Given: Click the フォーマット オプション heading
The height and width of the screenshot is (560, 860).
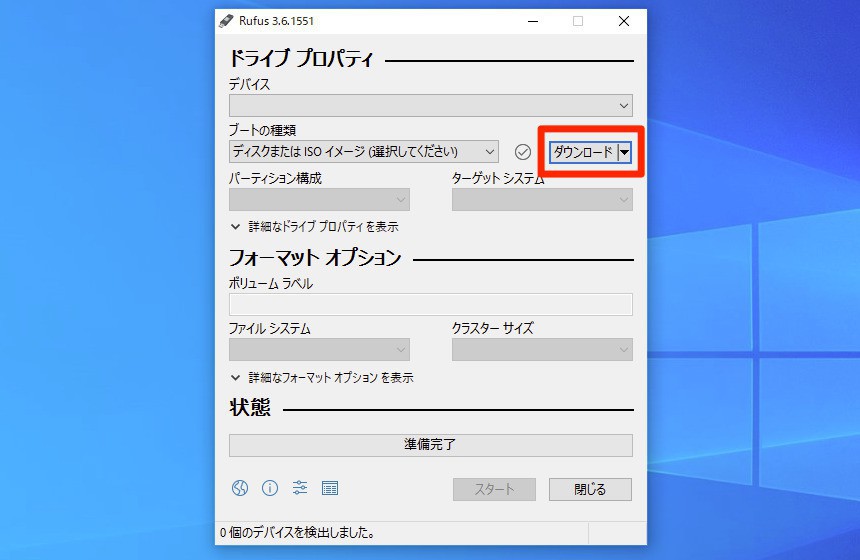Looking at the screenshot, I should click(315, 258).
